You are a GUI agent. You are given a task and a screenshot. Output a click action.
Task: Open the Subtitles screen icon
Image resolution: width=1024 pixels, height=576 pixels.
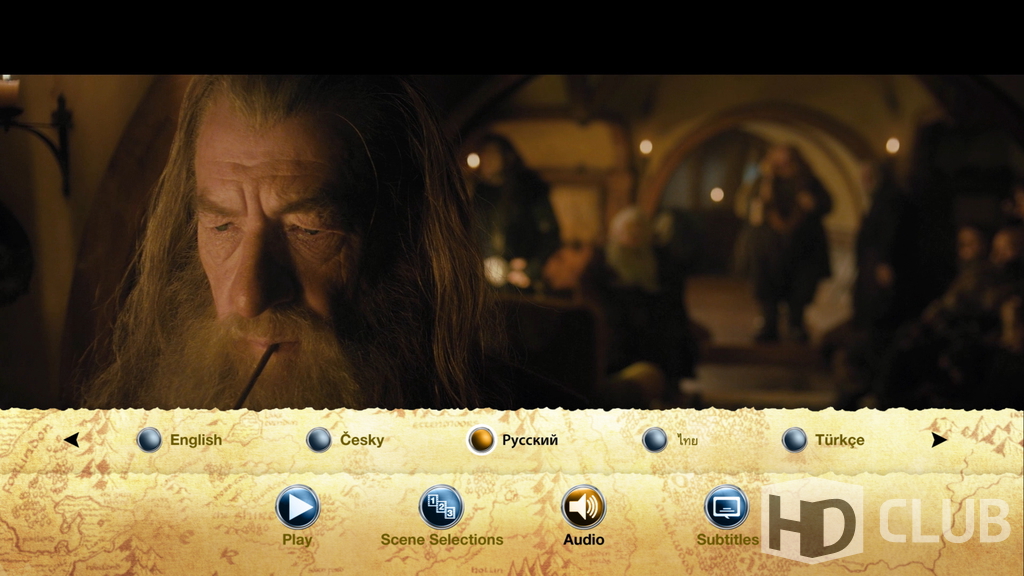coord(726,507)
